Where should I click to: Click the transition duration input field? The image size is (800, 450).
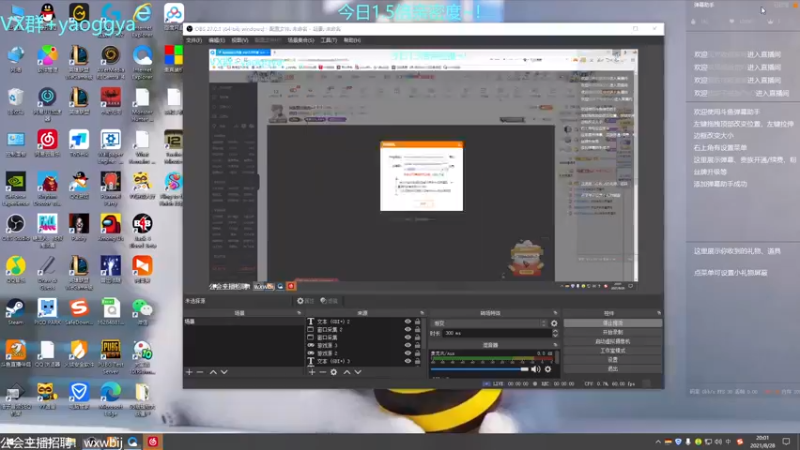[496, 333]
